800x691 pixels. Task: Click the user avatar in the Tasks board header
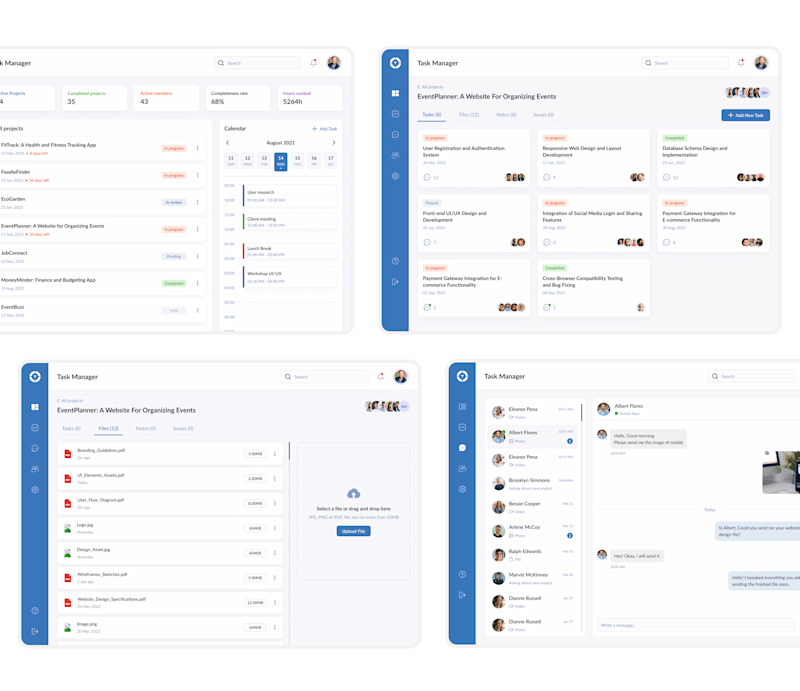tap(761, 63)
